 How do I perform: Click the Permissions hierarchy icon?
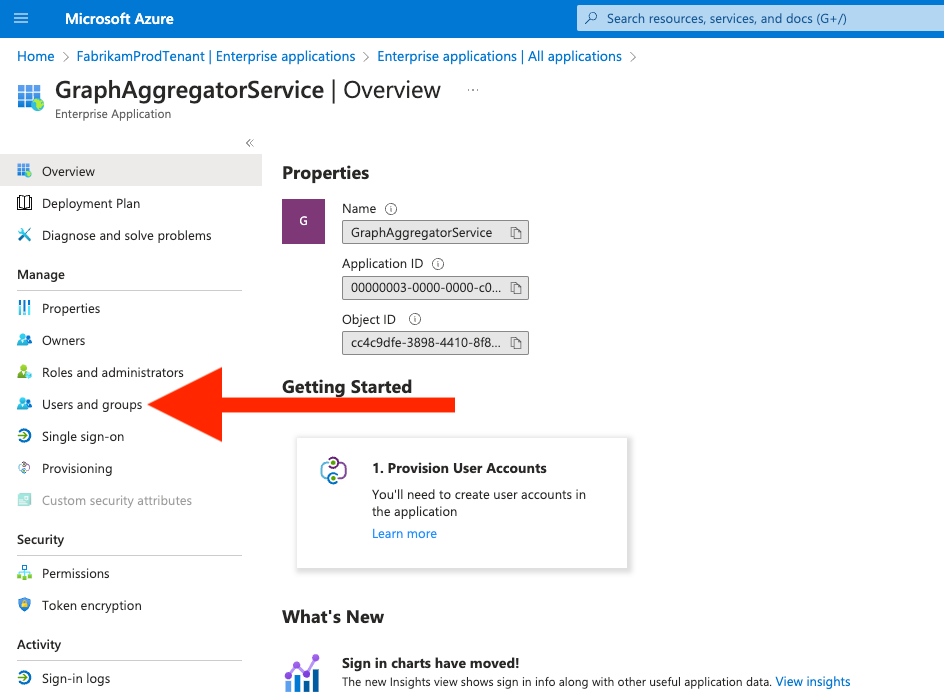[24, 572]
